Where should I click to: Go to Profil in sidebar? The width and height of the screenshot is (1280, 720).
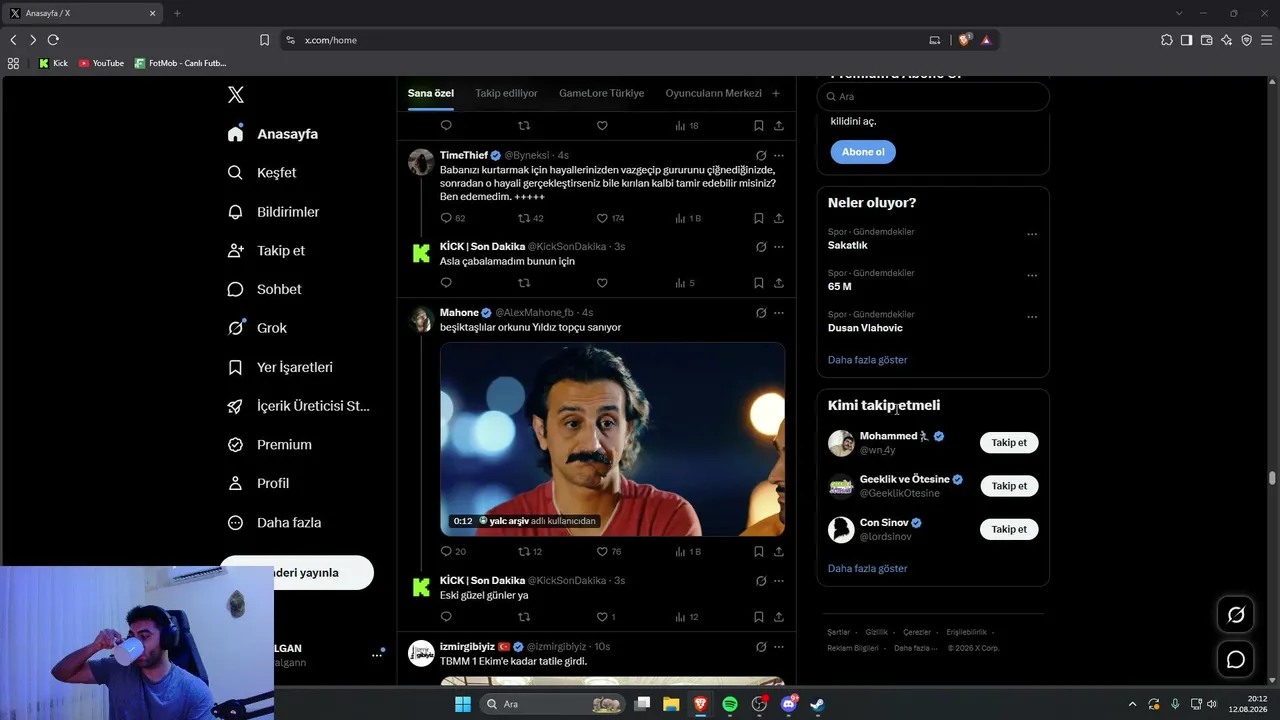(x=258, y=483)
